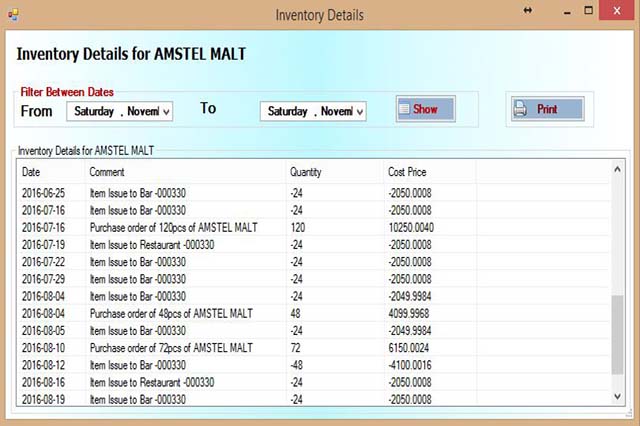Click the Comment column header
Viewport: 640px width, 426px height.
pos(107,172)
